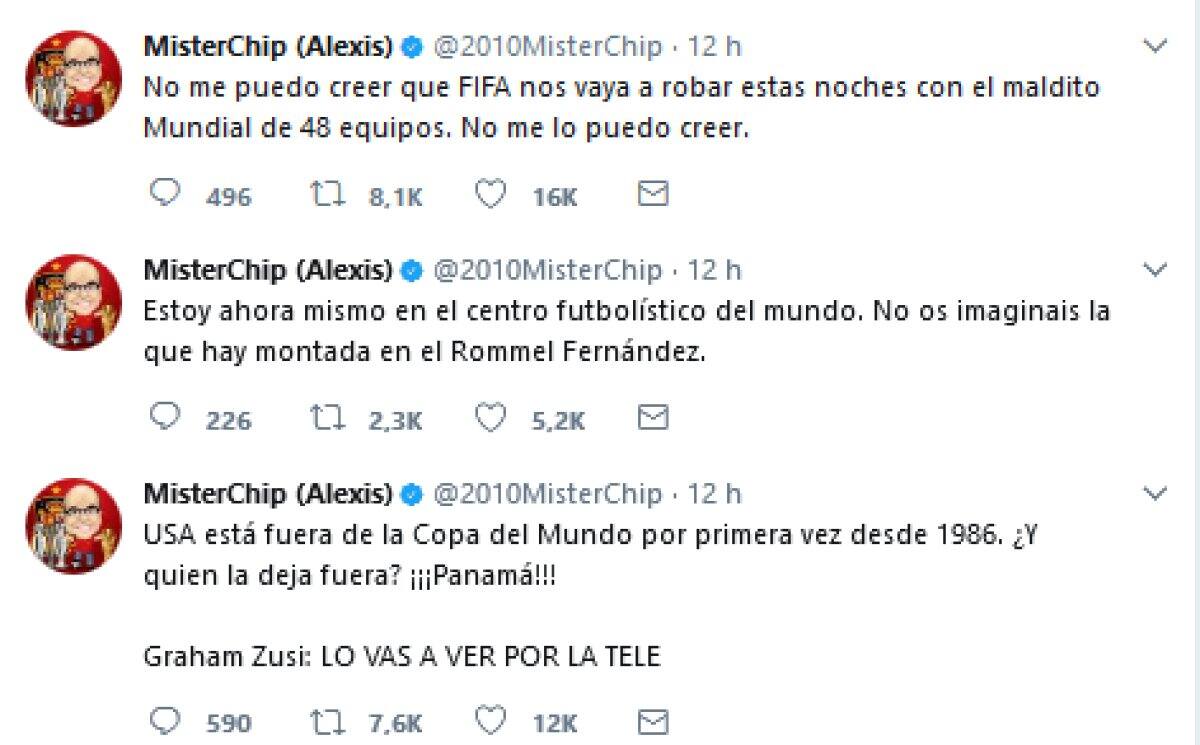Reply to the FIFA 48 equipos tweet
This screenshot has width=1200, height=745.
tap(164, 193)
